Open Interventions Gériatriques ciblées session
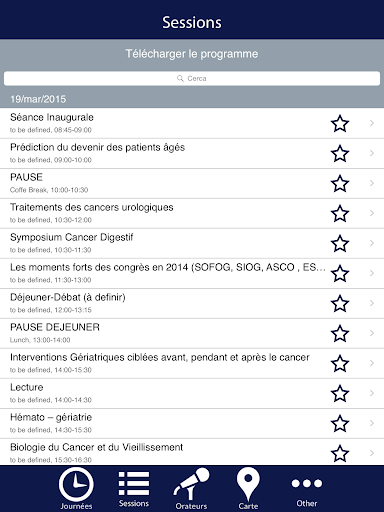 click(x=192, y=364)
